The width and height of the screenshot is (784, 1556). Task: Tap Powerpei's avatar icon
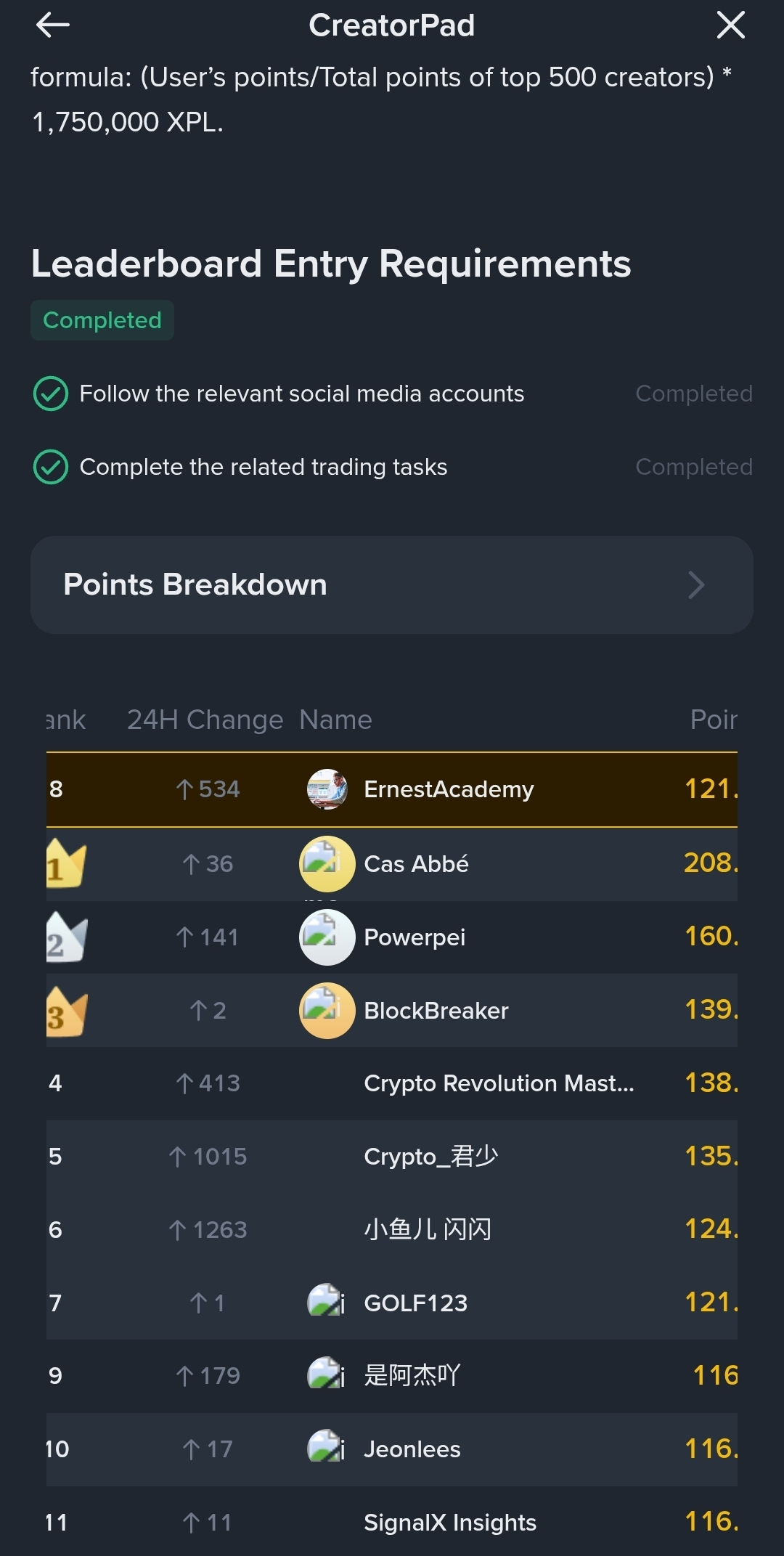[327, 937]
